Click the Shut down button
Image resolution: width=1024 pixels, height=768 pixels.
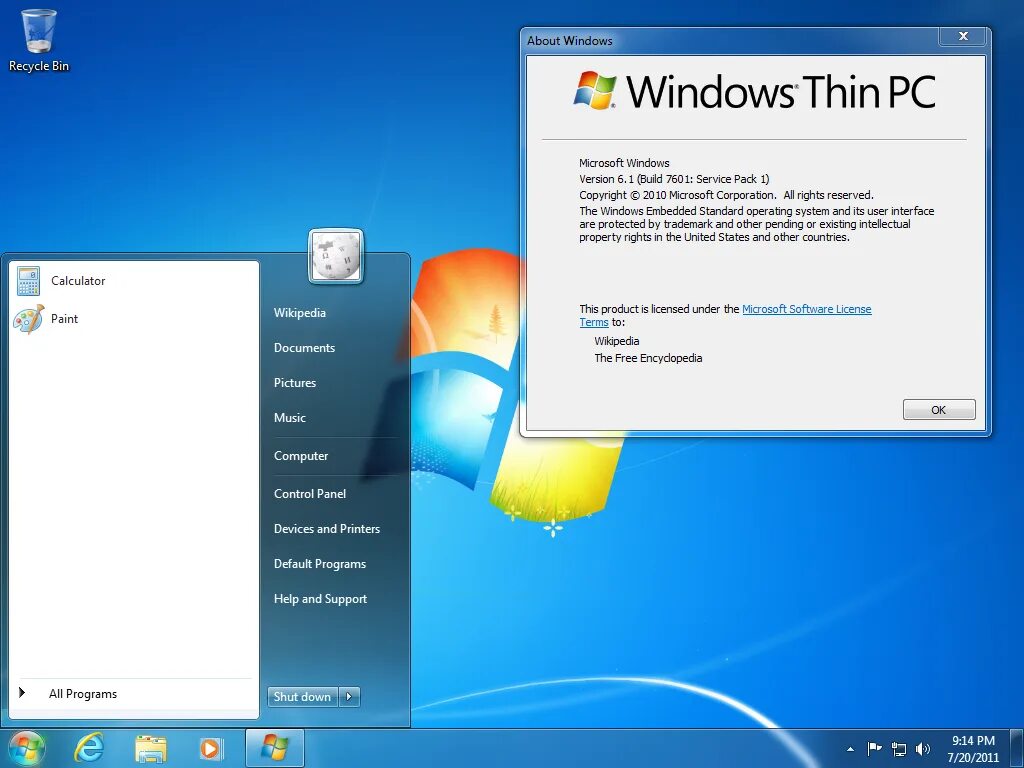pos(303,697)
